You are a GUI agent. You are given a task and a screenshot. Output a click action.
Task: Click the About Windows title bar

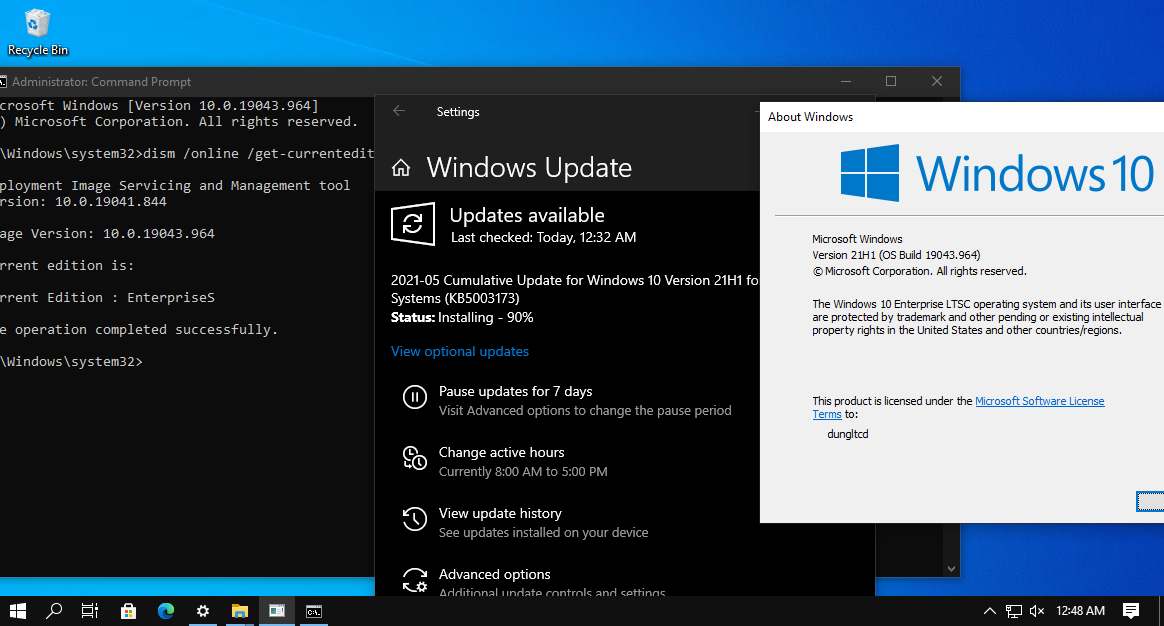[x=962, y=117]
